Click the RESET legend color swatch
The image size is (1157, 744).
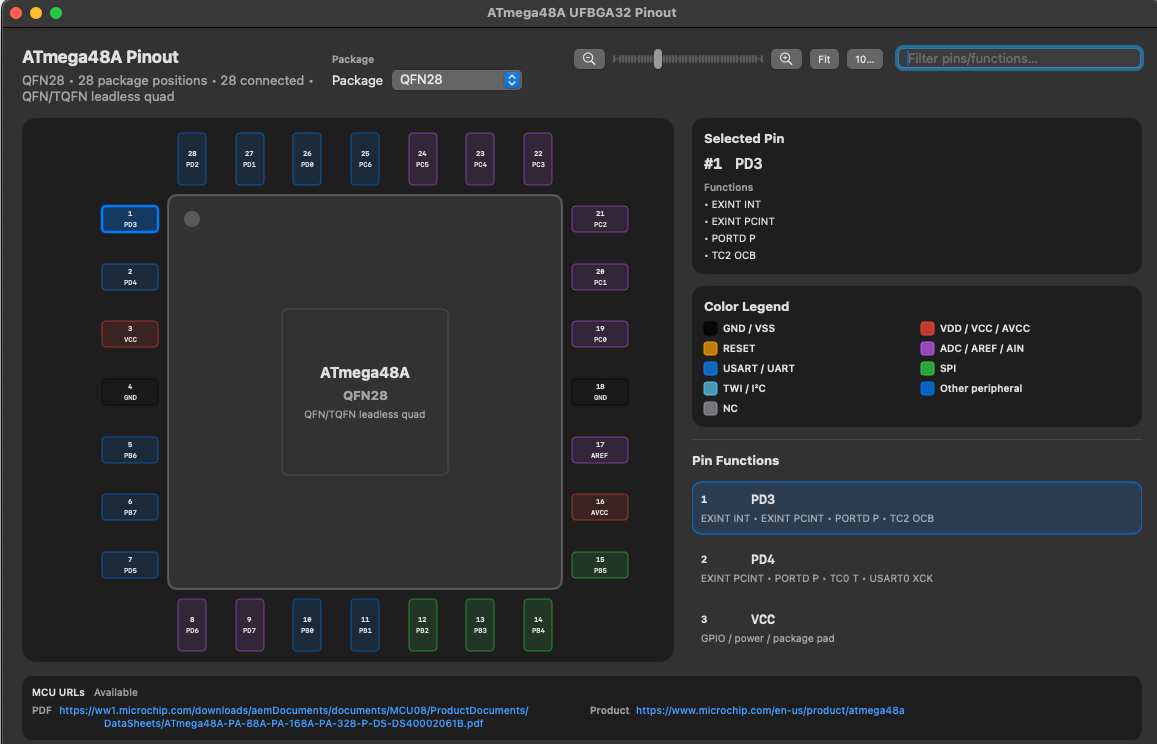[x=710, y=348]
